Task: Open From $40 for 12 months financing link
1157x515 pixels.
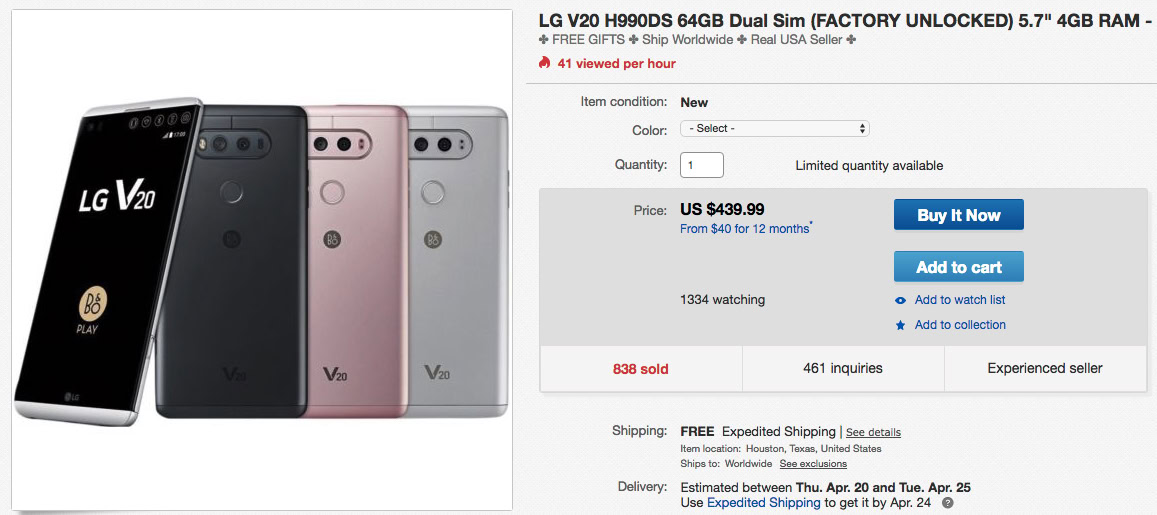Action: (x=745, y=229)
